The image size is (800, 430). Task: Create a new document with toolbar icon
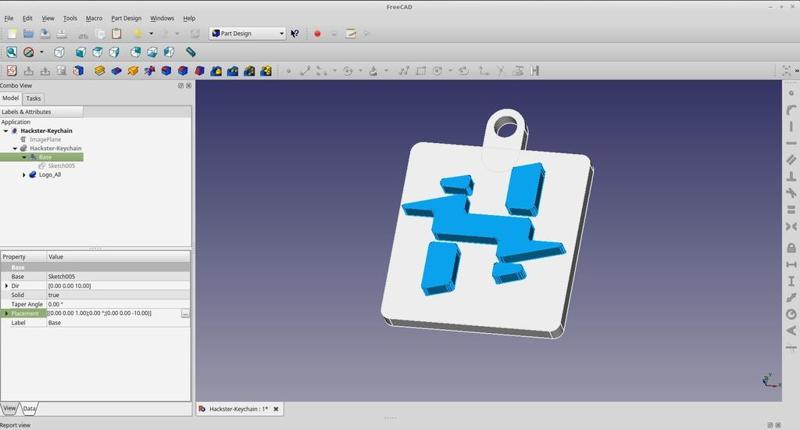12,34
